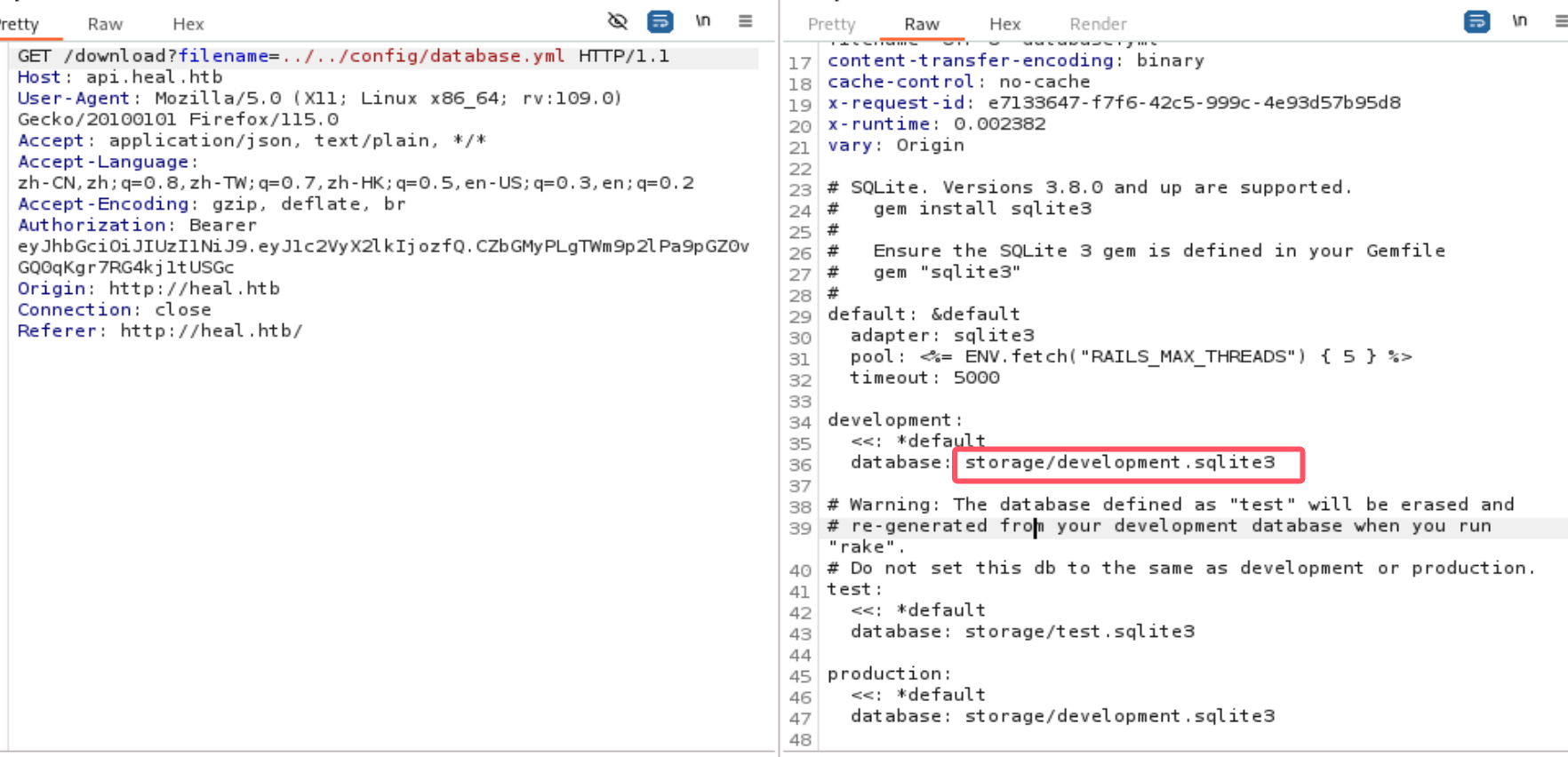1568x757 pixels.
Task: Switch request view to Hex tab
Action: pyautogui.click(x=188, y=25)
